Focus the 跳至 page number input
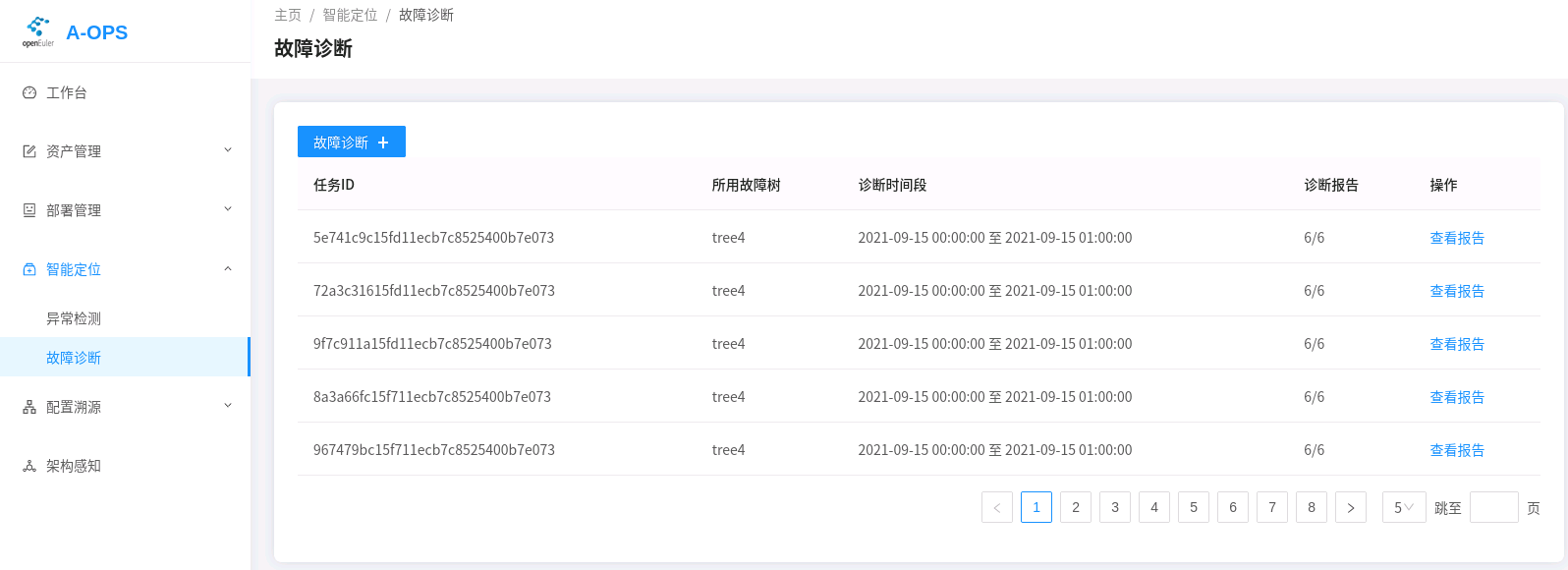Screen dimensions: 1568x570 point(1493,507)
